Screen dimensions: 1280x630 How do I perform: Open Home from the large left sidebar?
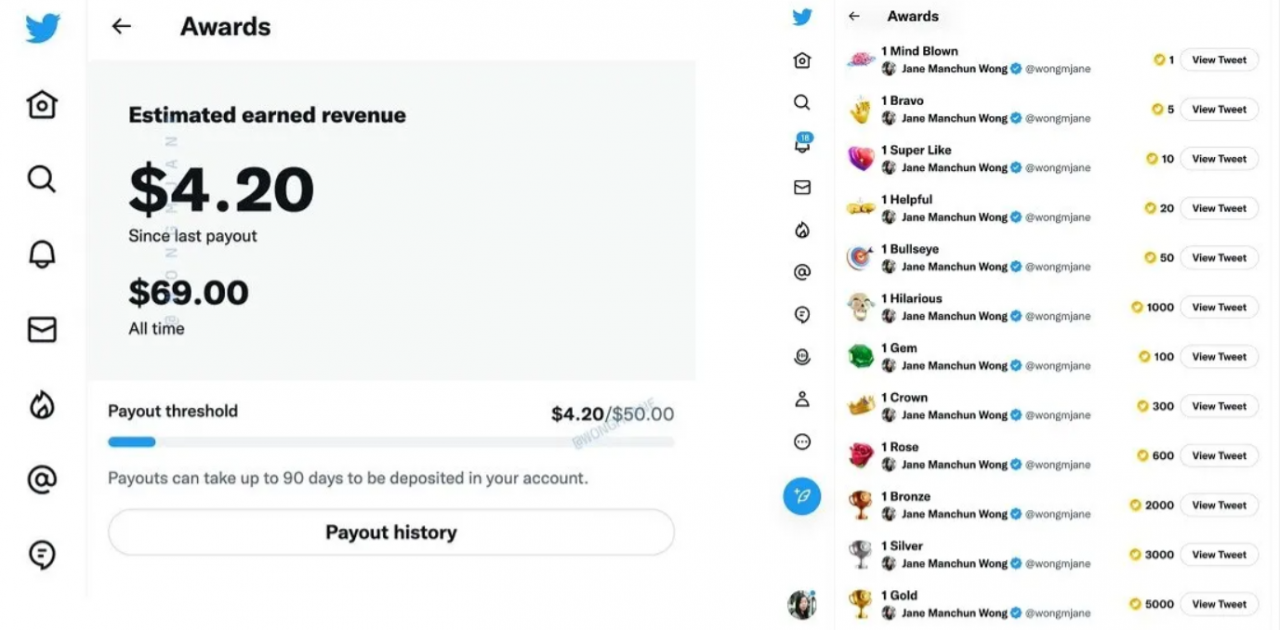(x=42, y=104)
